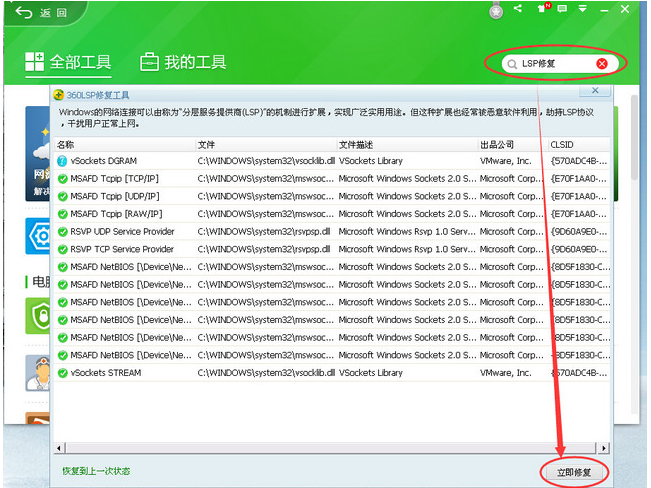The image size is (651, 488).
Task: Open the main menu dropdown icon
Action: tap(583, 8)
